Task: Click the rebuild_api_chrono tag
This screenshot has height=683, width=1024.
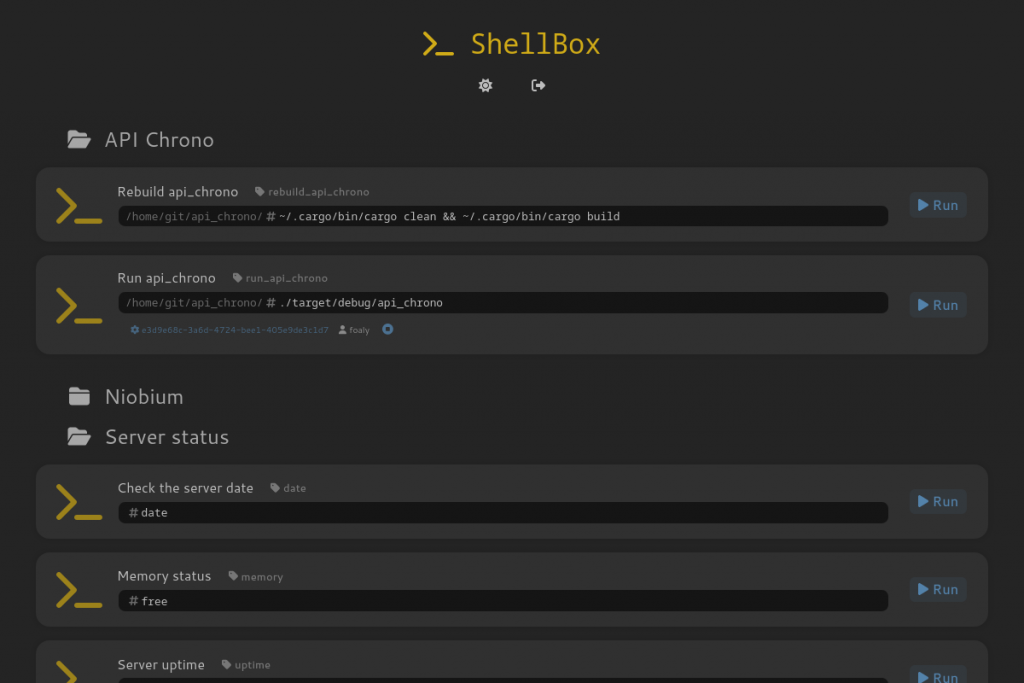Action: coord(317,192)
